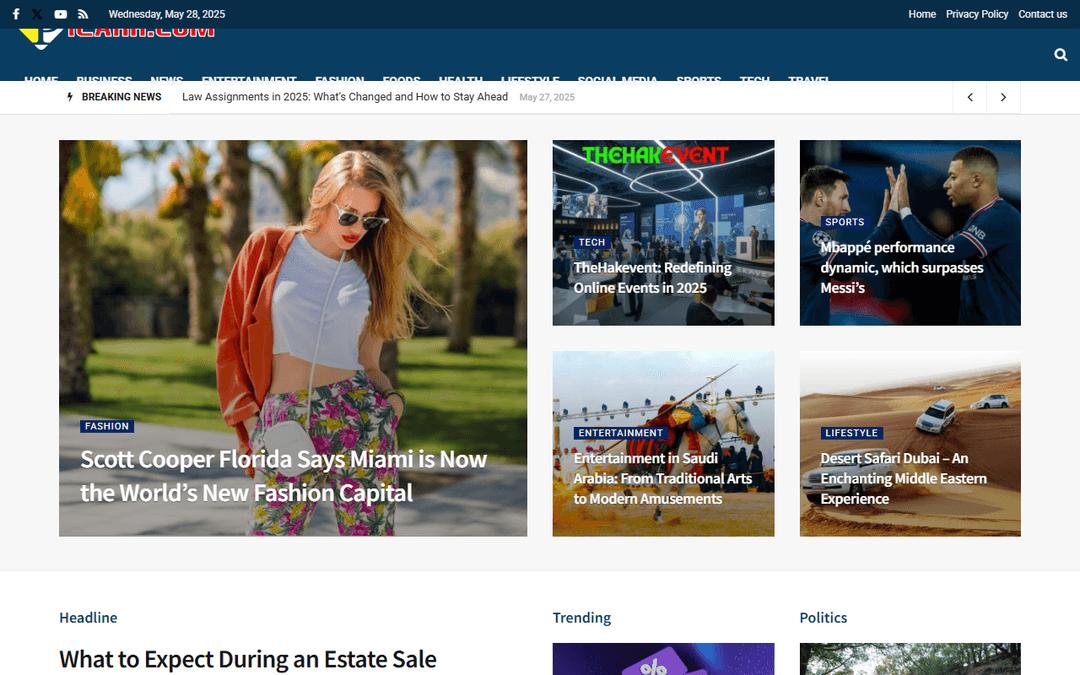Click the Politics article tree thumbnail
Viewport: 1080px width, 675px height.
[x=910, y=659]
